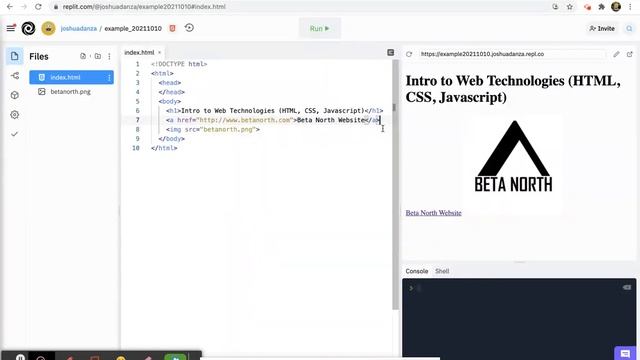This screenshot has width=640, height=360.
Task: Reload the browser page
Action: [x=38, y=7]
